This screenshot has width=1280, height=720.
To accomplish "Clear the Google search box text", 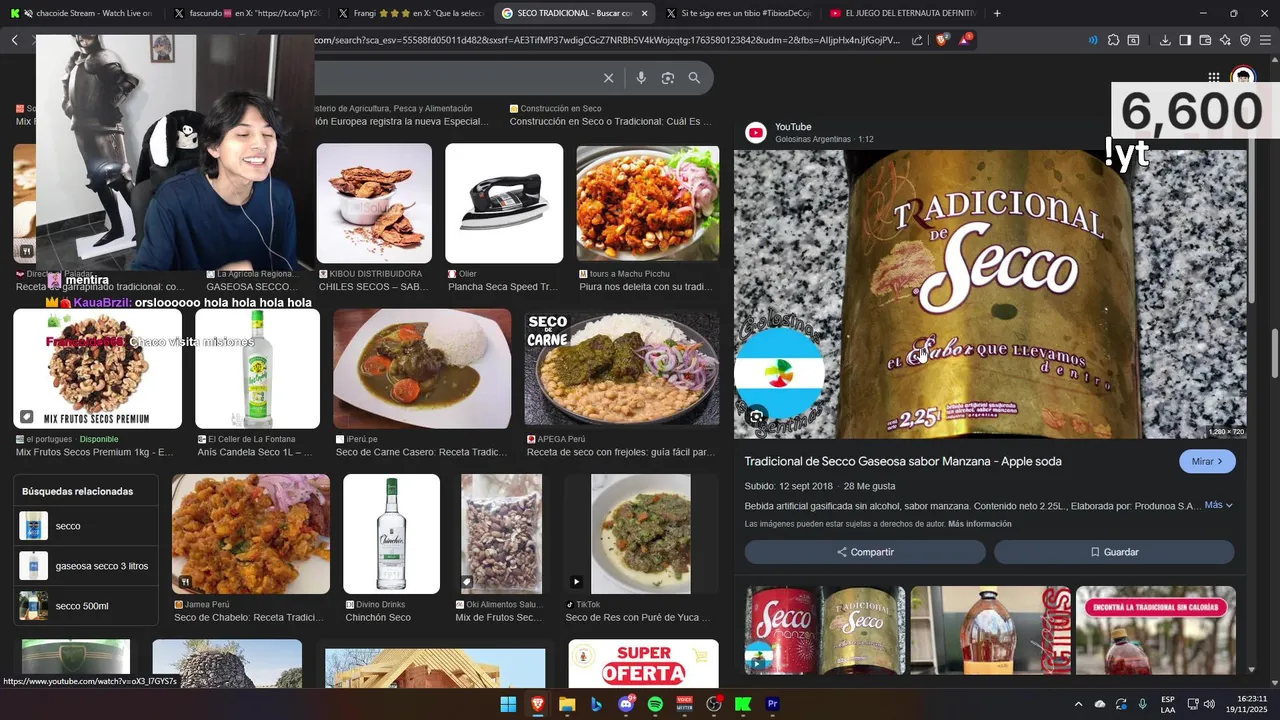I will pos(608,78).
